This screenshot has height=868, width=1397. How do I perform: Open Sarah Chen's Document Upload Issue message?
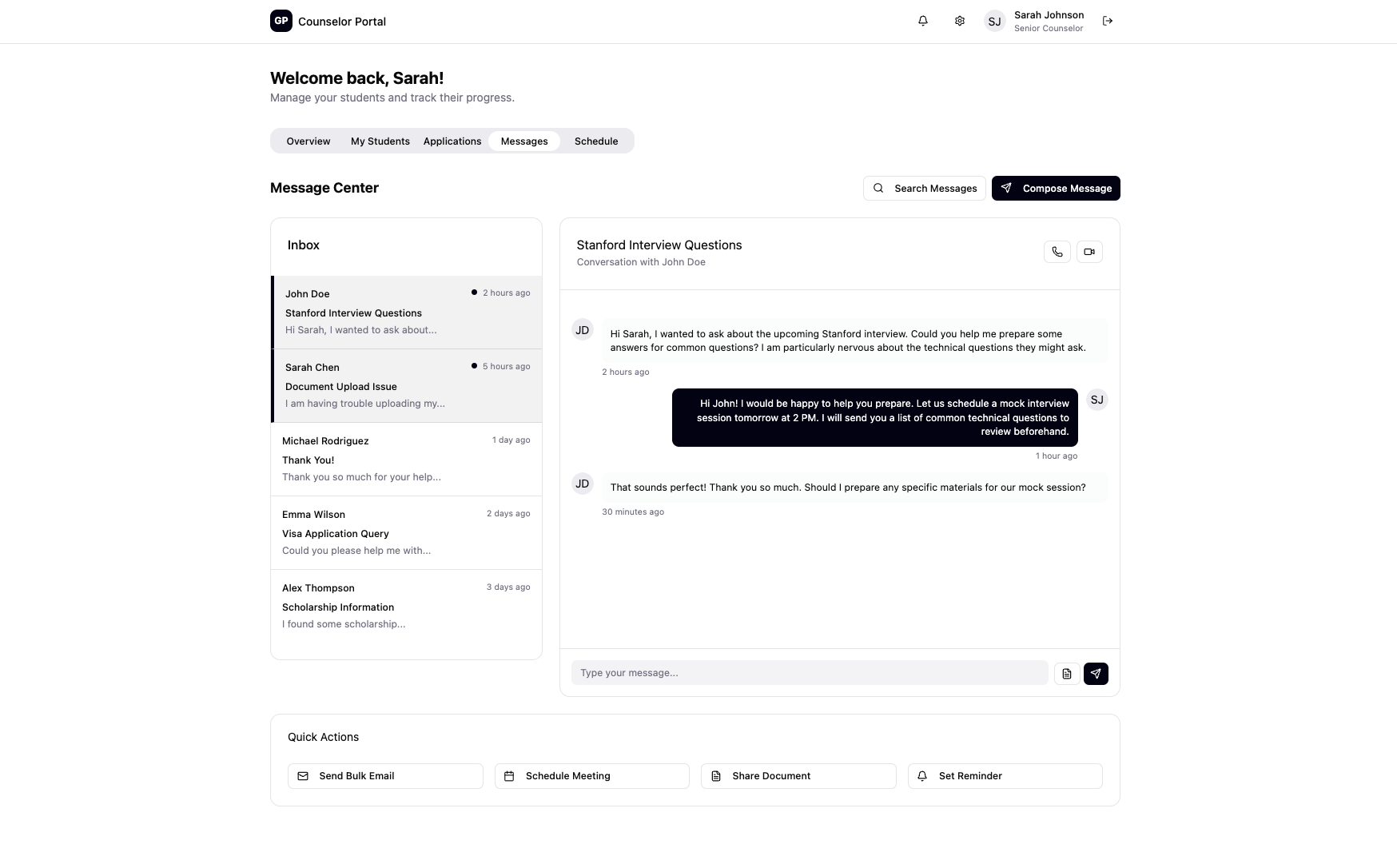[407, 386]
